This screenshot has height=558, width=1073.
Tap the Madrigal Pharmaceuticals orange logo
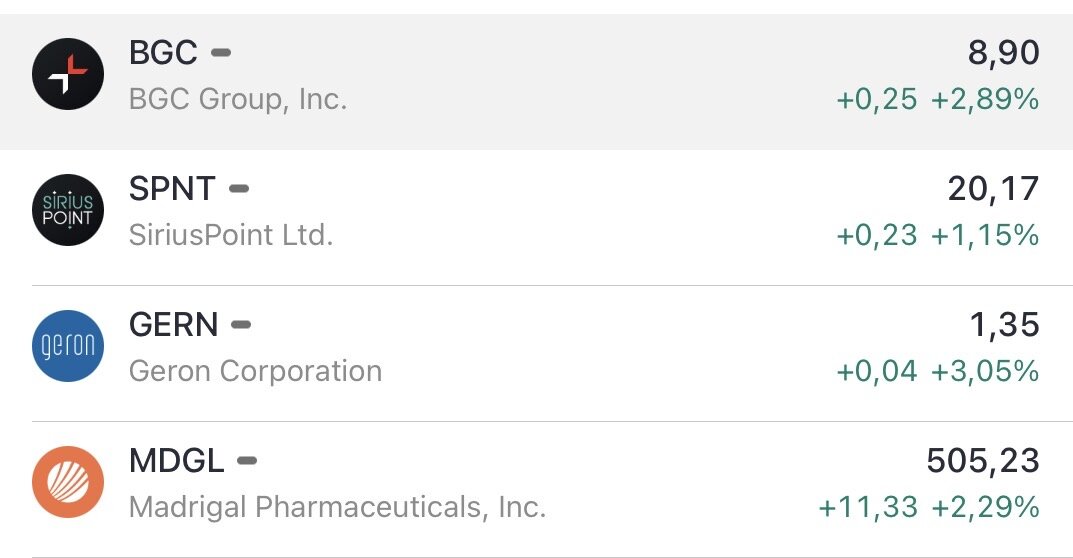point(68,482)
